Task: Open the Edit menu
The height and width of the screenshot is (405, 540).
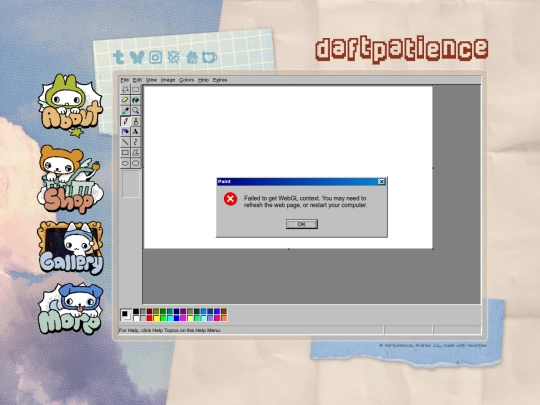Action: coord(137,80)
